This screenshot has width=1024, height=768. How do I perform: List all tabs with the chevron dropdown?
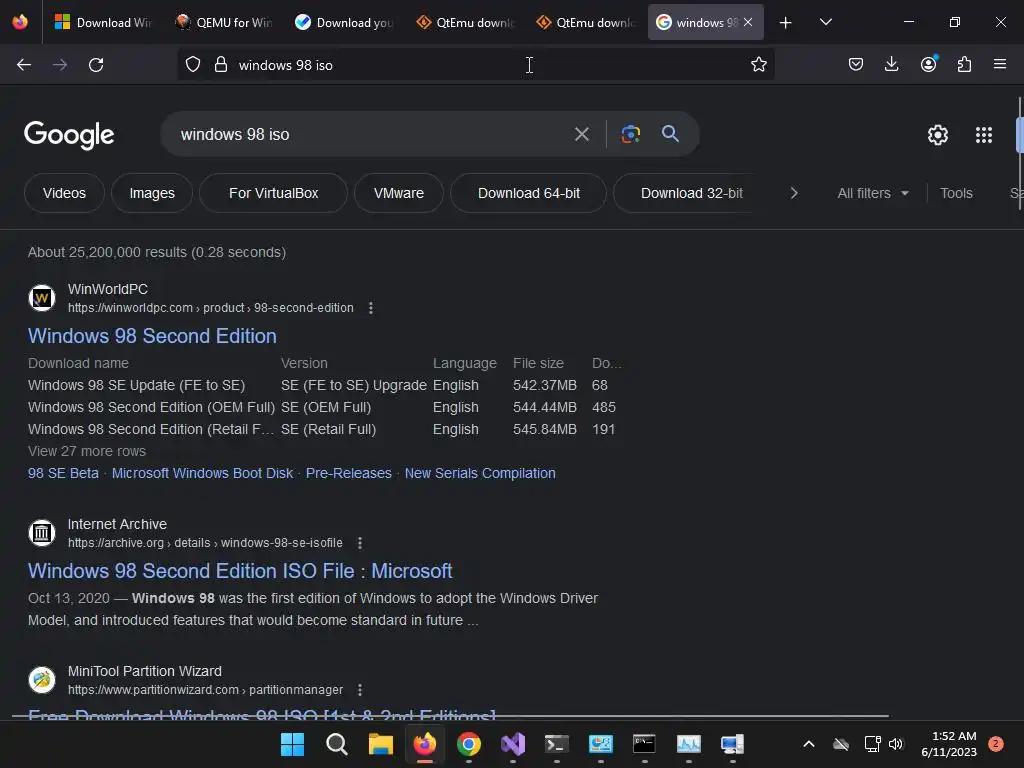[825, 22]
